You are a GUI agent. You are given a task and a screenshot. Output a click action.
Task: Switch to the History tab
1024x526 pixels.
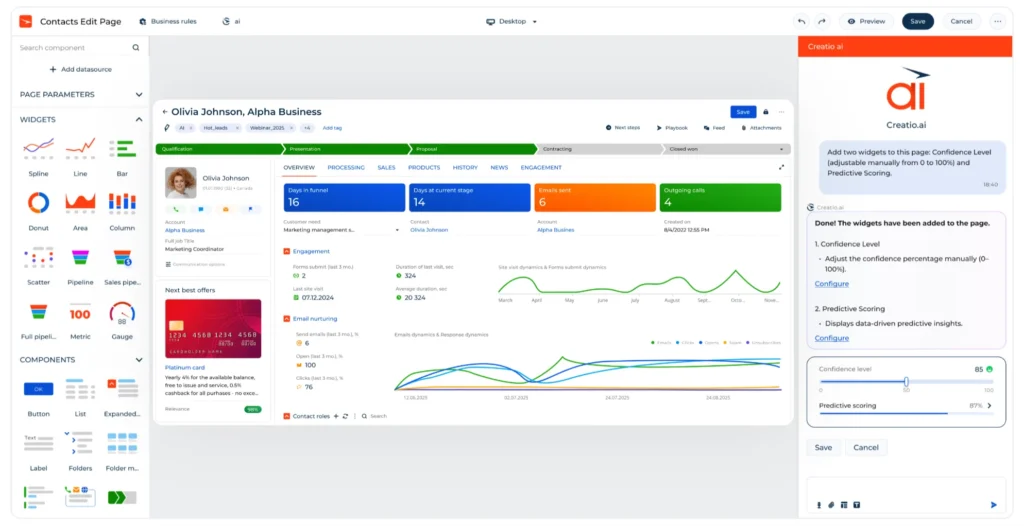(x=465, y=168)
